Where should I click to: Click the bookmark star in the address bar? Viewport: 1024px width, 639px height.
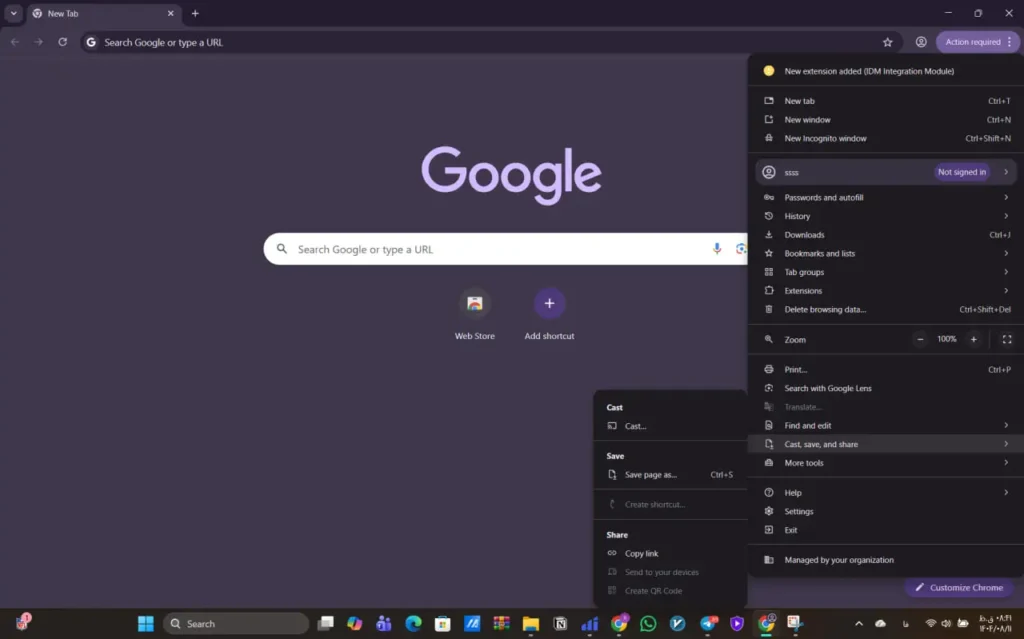pyautogui.click(x=887, y=42)
